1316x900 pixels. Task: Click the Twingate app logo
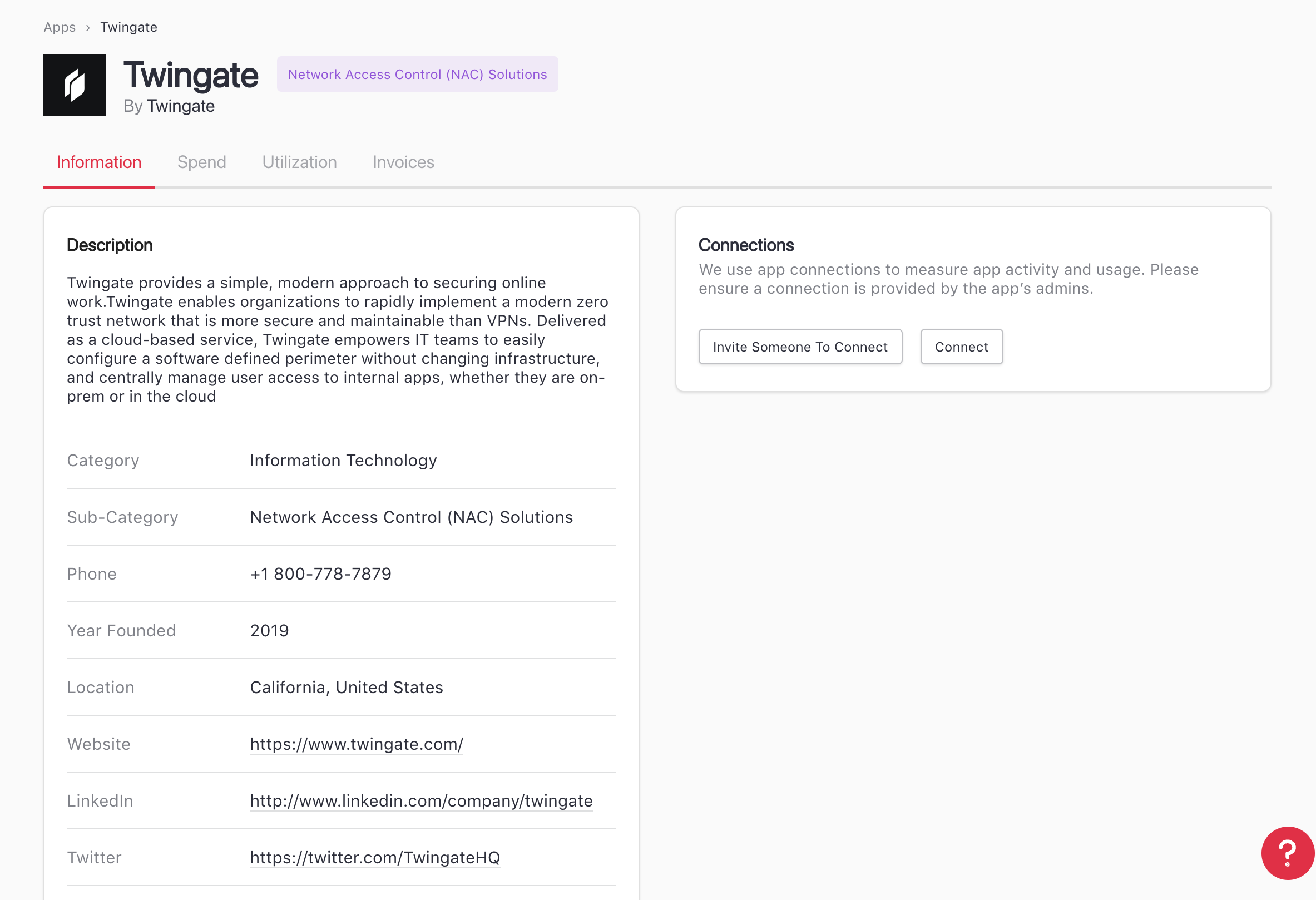pyautogui.click(x=74, y=85)
